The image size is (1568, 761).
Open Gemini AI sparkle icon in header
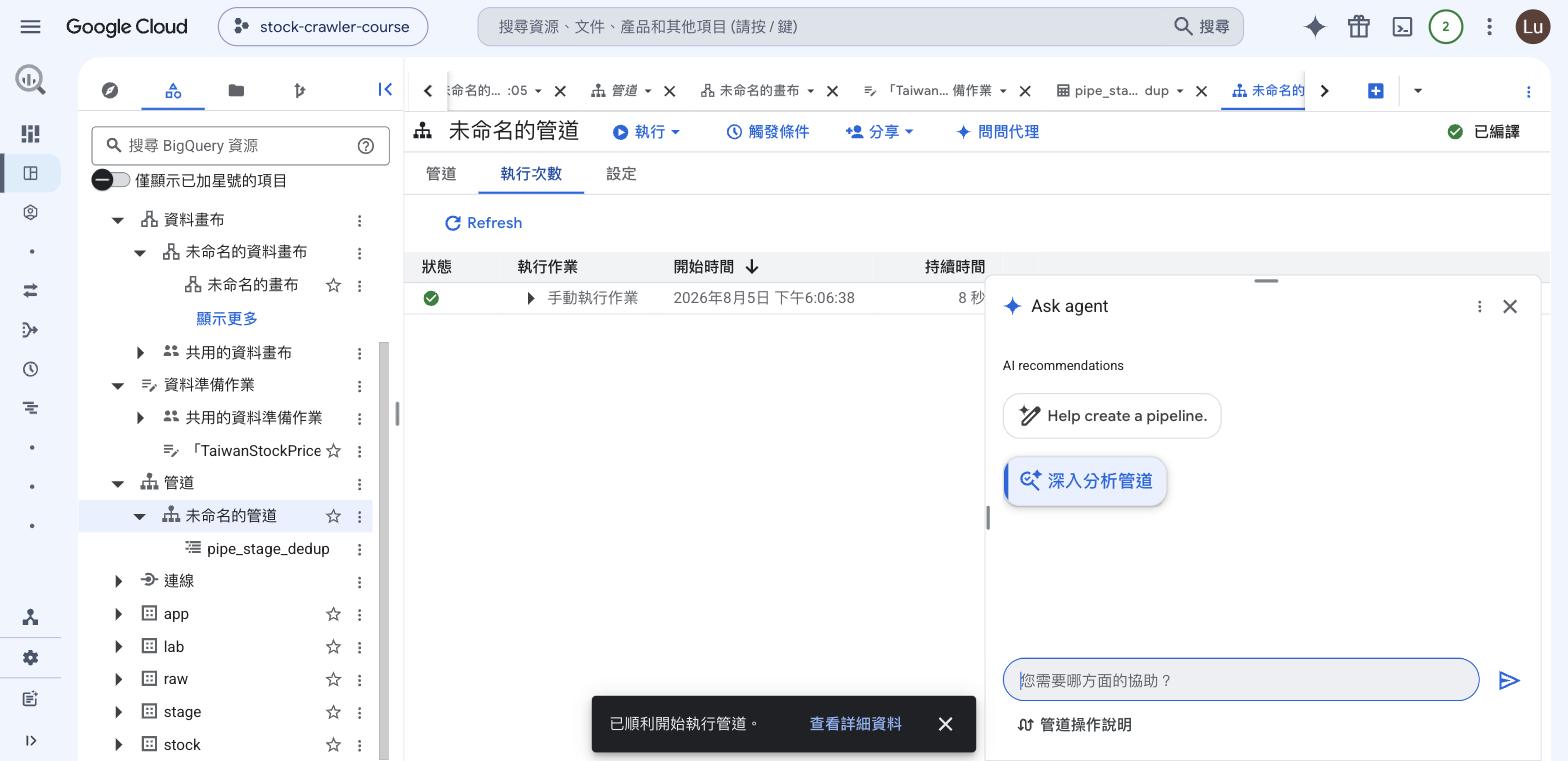click(1315, 27)
